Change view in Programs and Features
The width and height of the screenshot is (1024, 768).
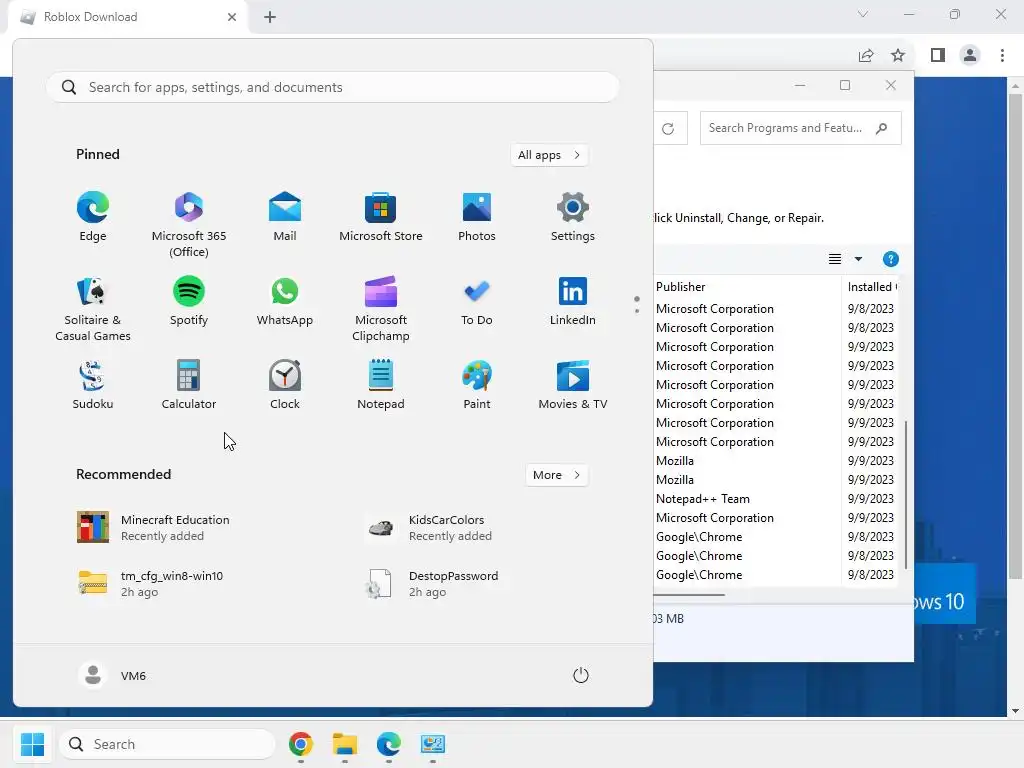click(835, 259)
